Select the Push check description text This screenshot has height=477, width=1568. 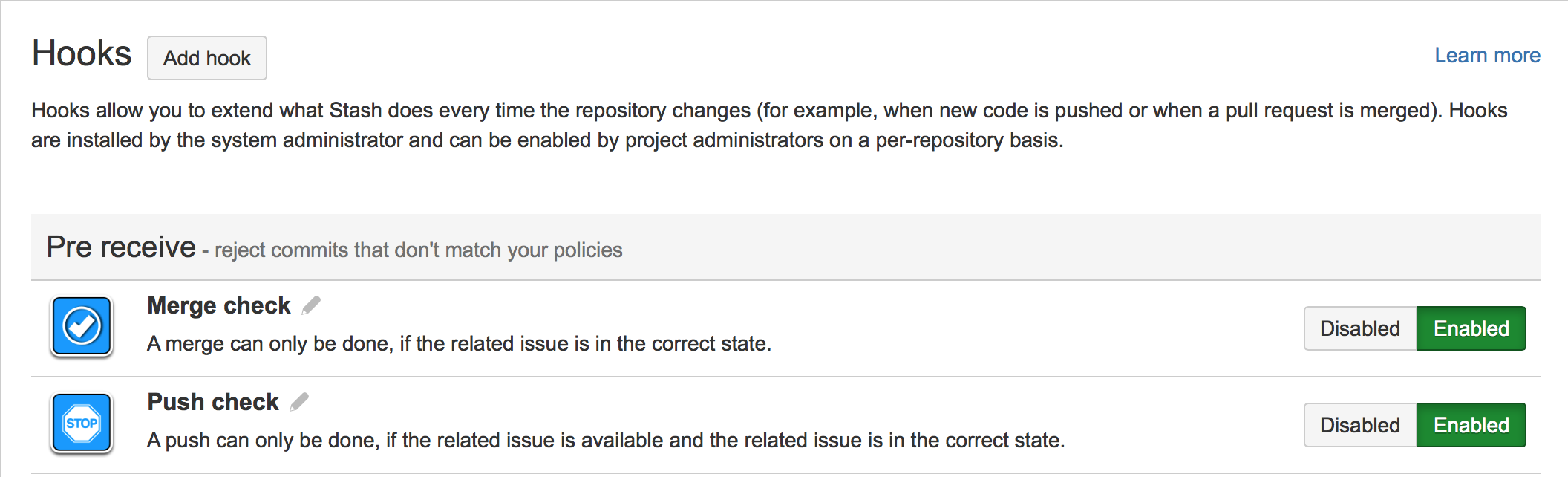coord(605,441)
